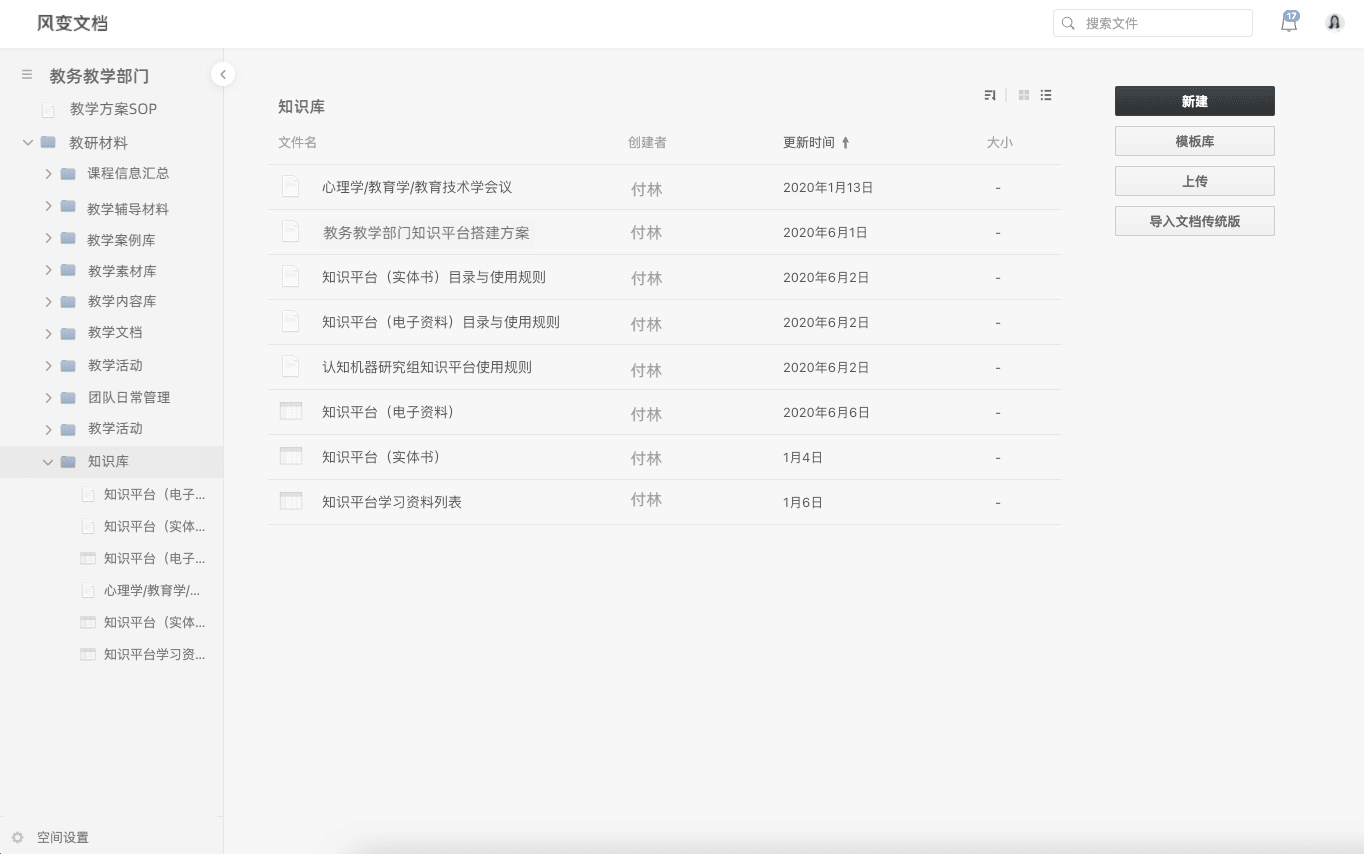
Task: Sort by the 大小 column header
Action: [x=999, y=143]
